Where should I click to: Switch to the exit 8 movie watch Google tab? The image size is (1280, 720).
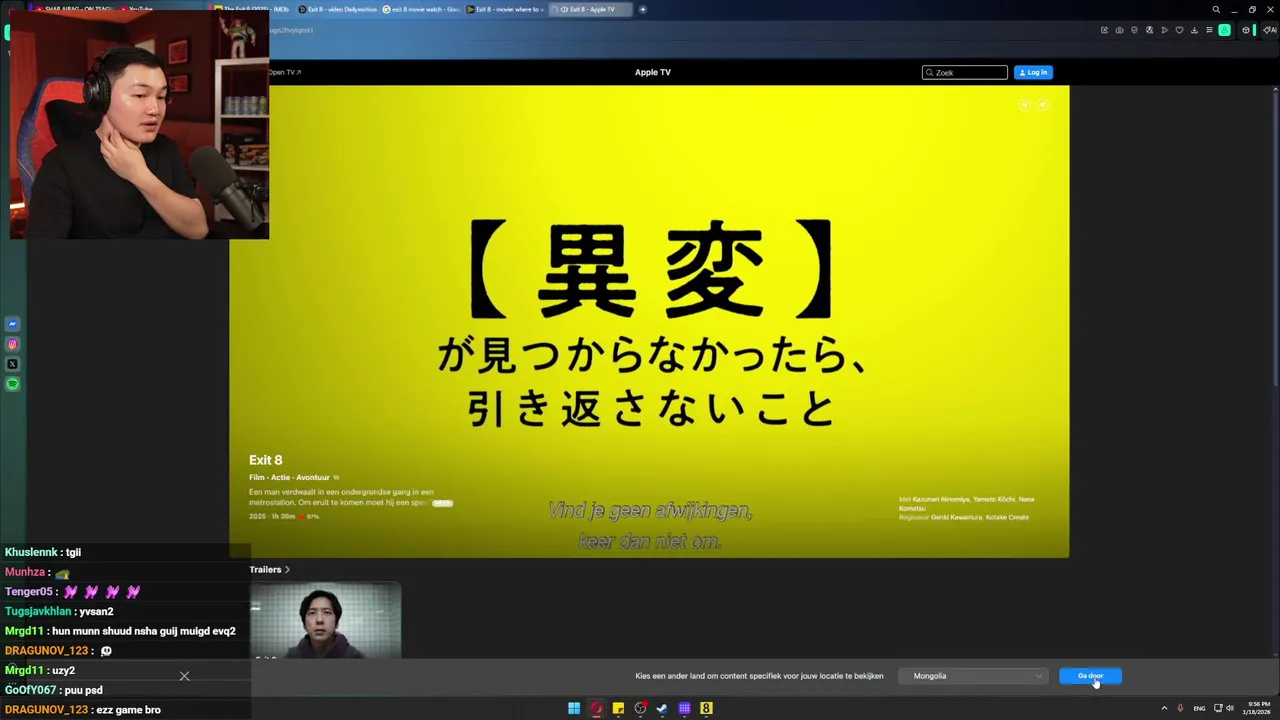(x=422, y=9)
